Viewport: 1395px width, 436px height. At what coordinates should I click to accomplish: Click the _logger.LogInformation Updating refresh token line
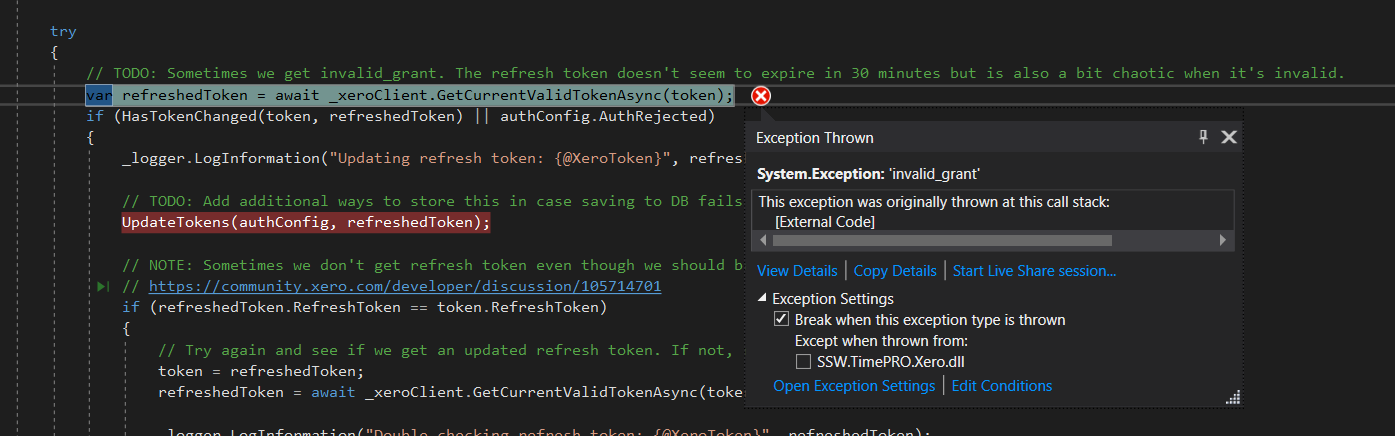point(436,159)
